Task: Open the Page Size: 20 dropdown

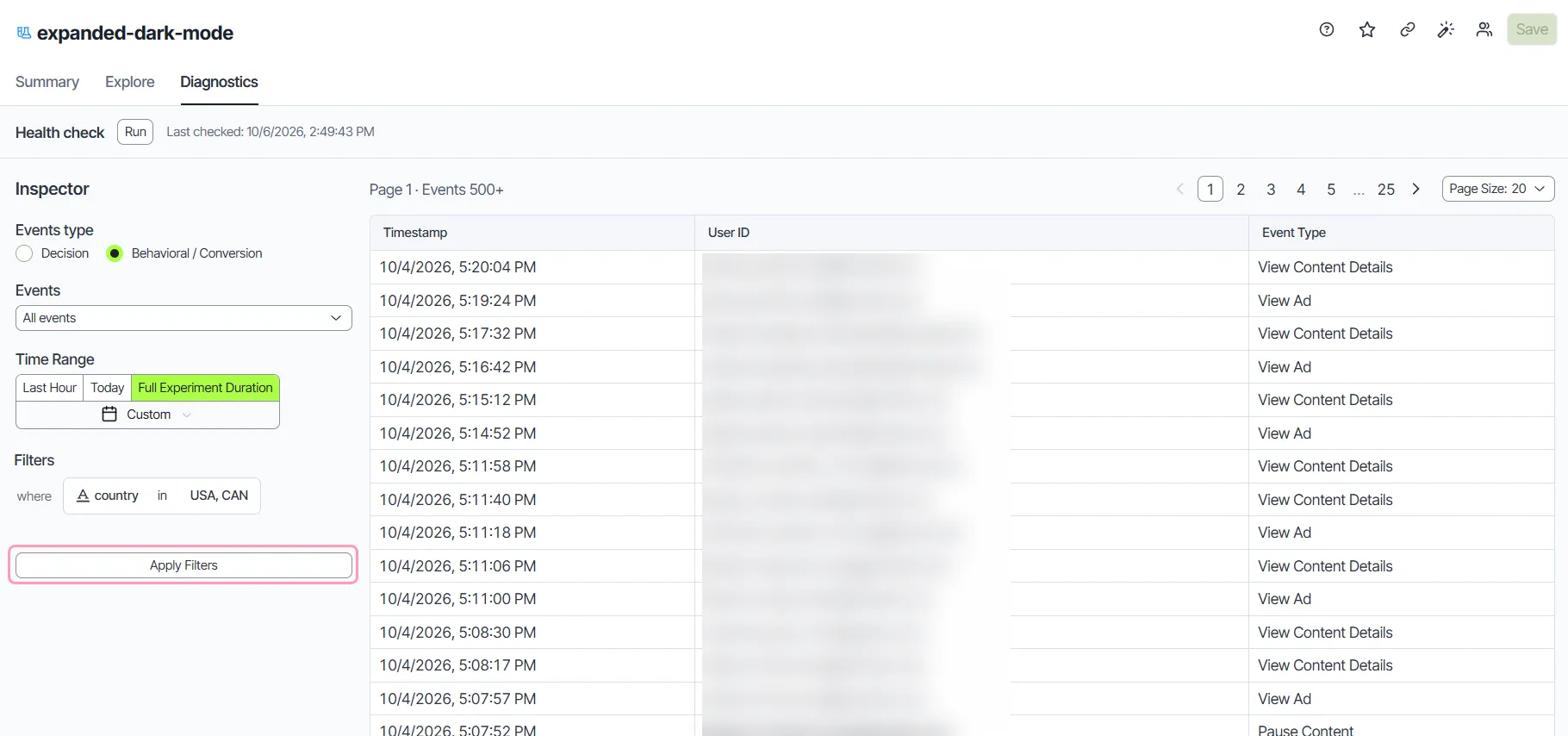Action: coord(1498,189)
